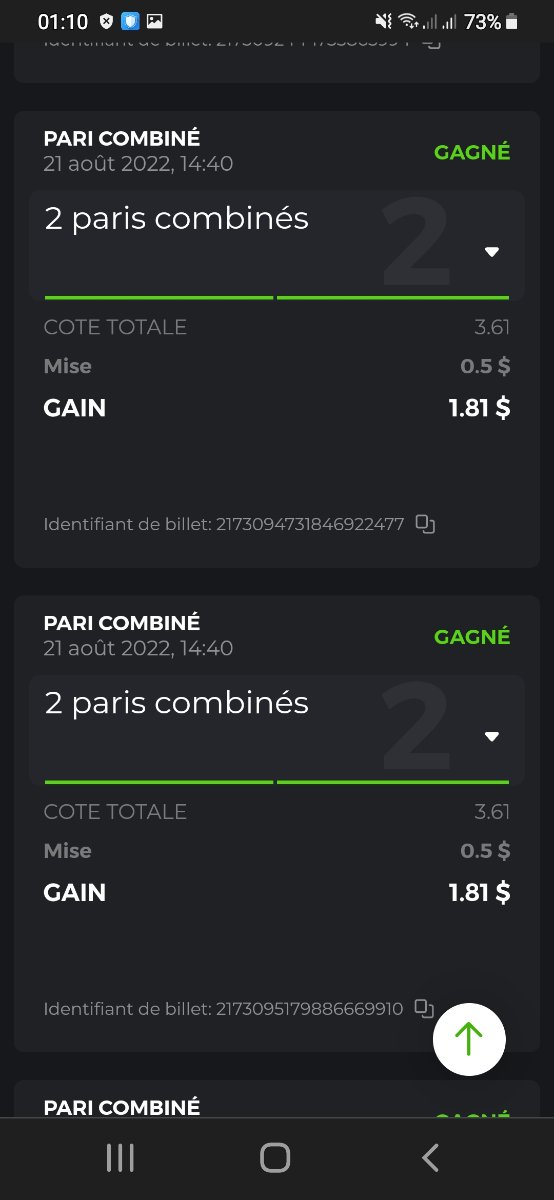Open Android recent apps navigation icon
The height and width of the screenshot is (1200, 554).
coord(120,1158)
